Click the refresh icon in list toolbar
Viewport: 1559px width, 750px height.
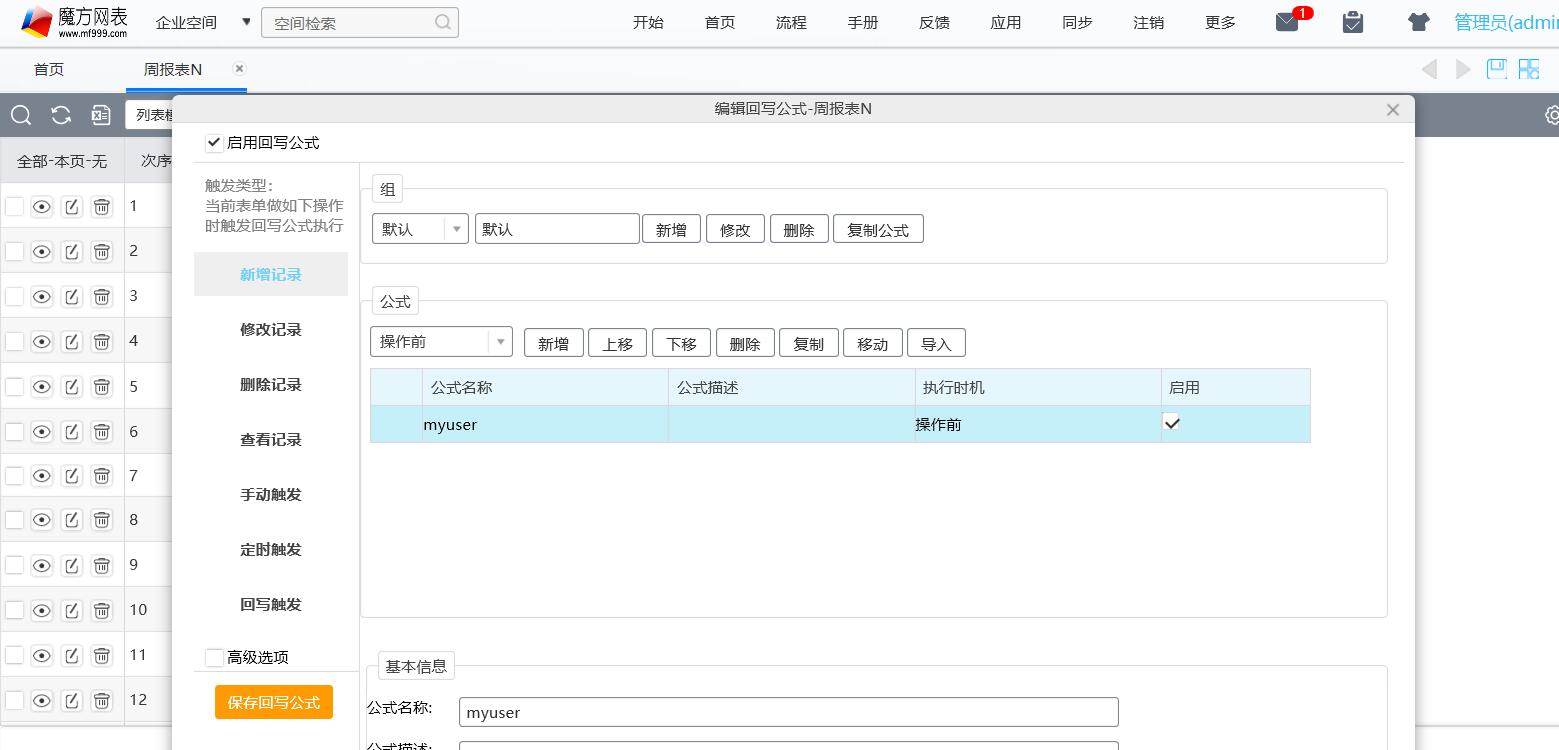[61, 115]
